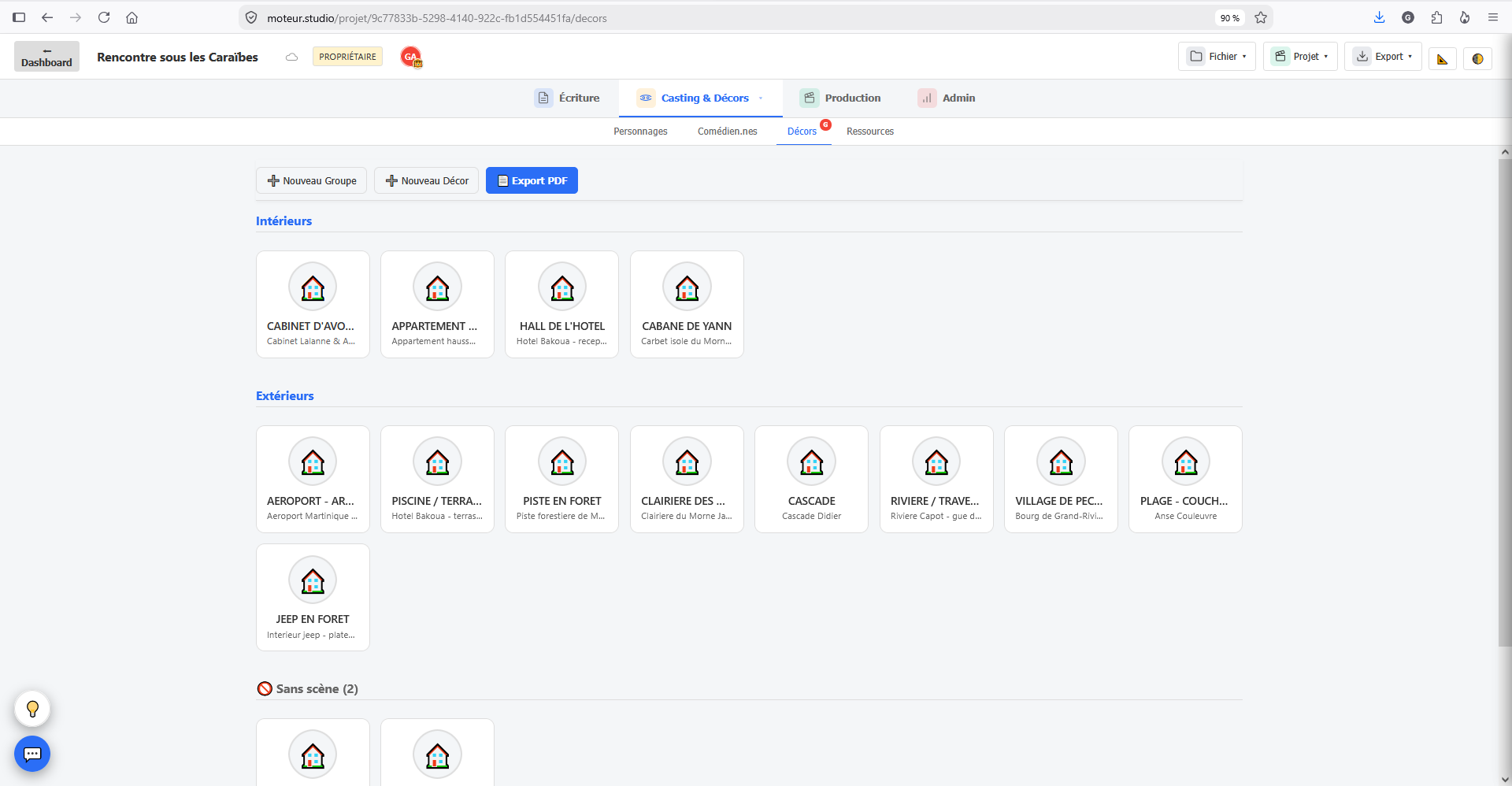Open the Ressources sub-tab

click(x=870, y=132)
